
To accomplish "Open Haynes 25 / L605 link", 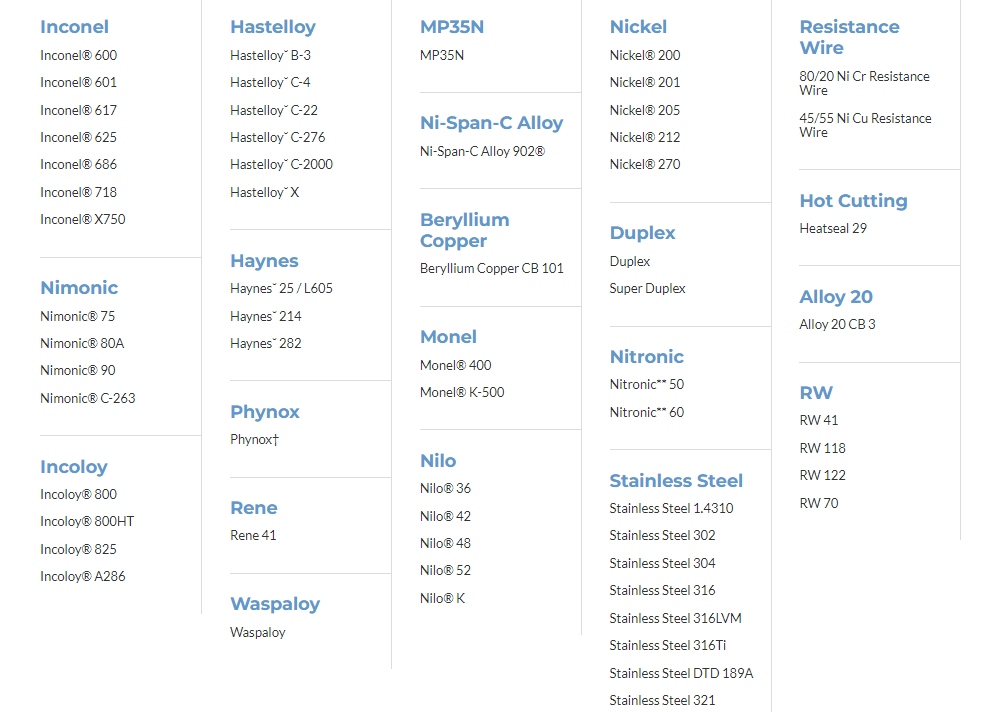I will pos(281,288).
